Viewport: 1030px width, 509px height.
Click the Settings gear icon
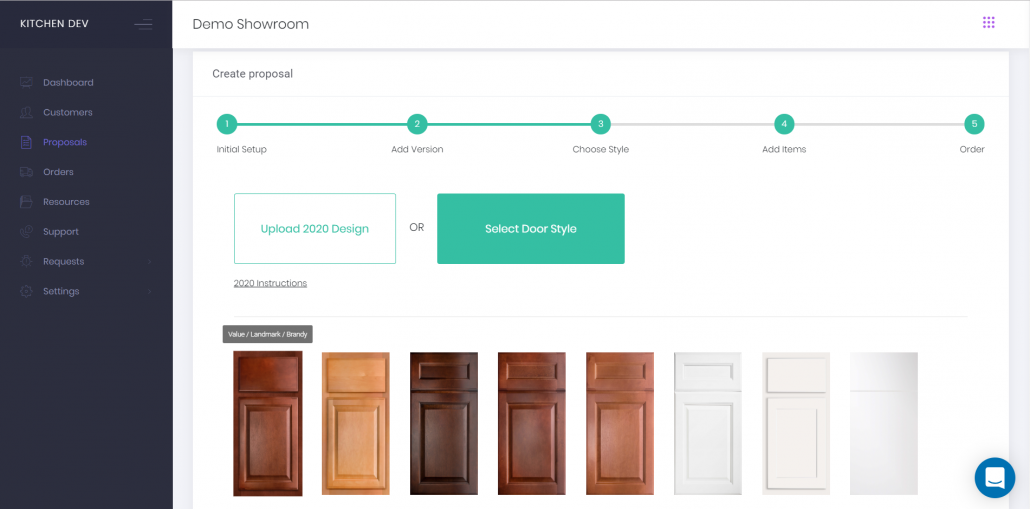click(x=26, y=291)
